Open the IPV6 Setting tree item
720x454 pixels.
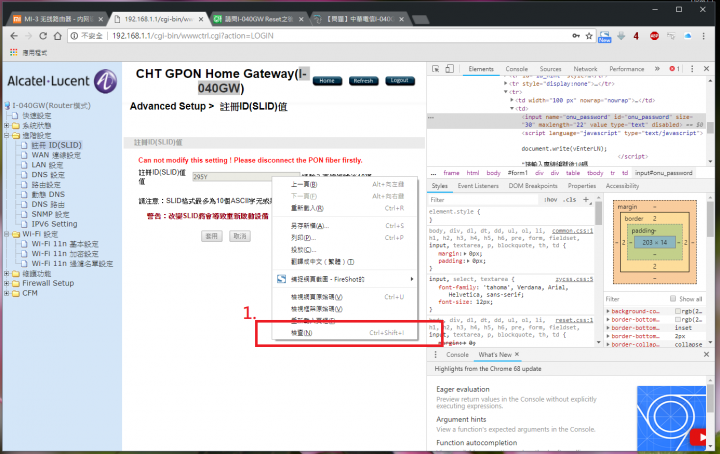pos(54,224)
